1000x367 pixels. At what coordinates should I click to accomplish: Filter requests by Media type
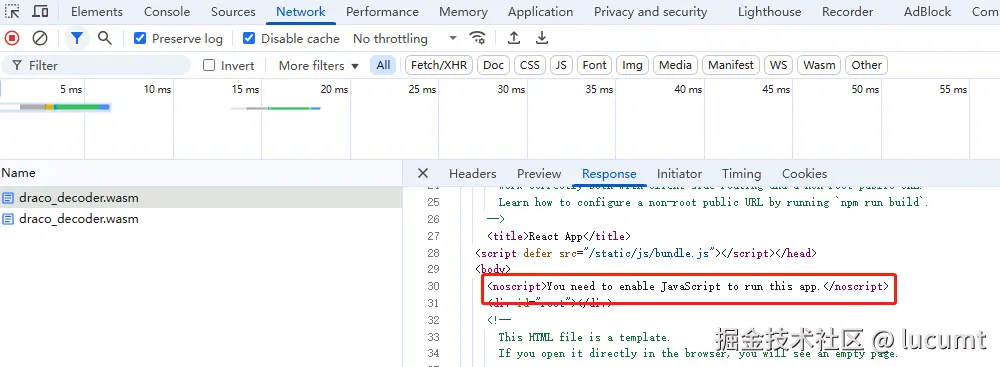click(x=675, y=65)
